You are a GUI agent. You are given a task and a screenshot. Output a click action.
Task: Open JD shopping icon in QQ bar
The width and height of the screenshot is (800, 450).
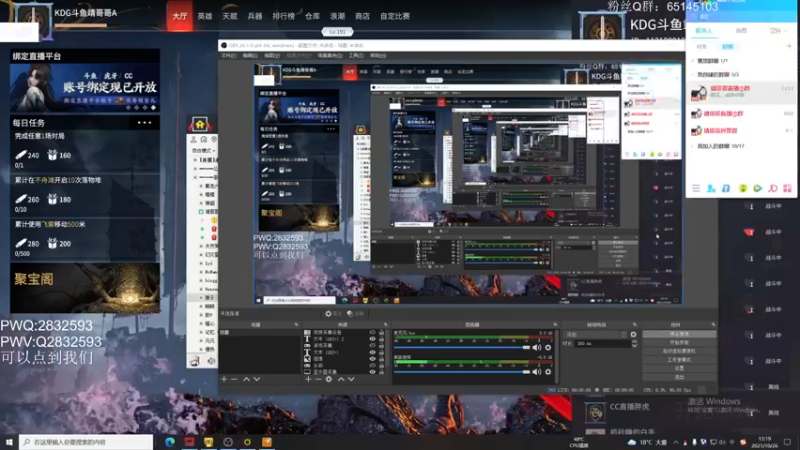pyautogui.click(x=773, y=188)
